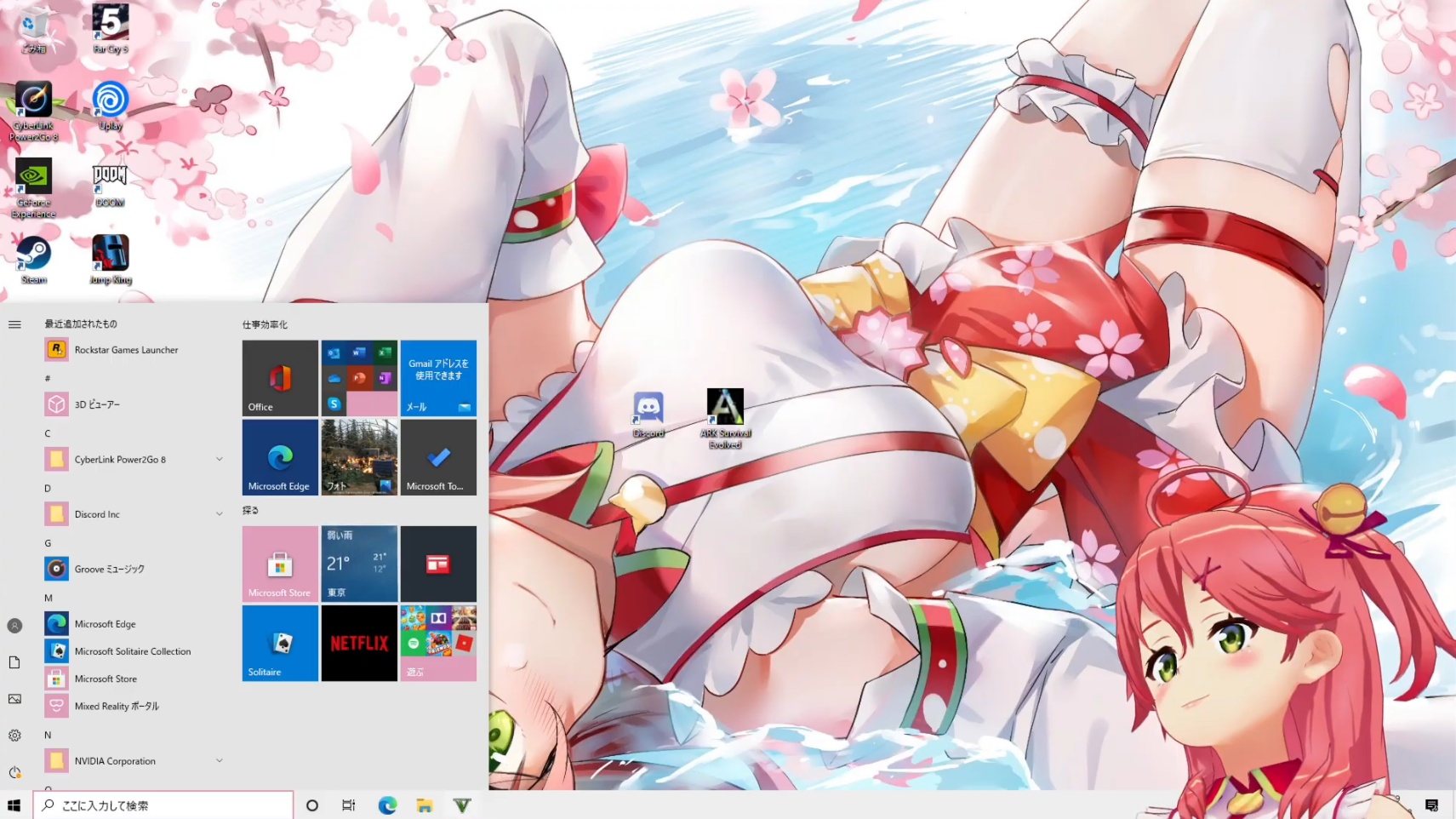Screen dimensions: 1456x819
Task: Open the Office tile
Action: (280, 378)
